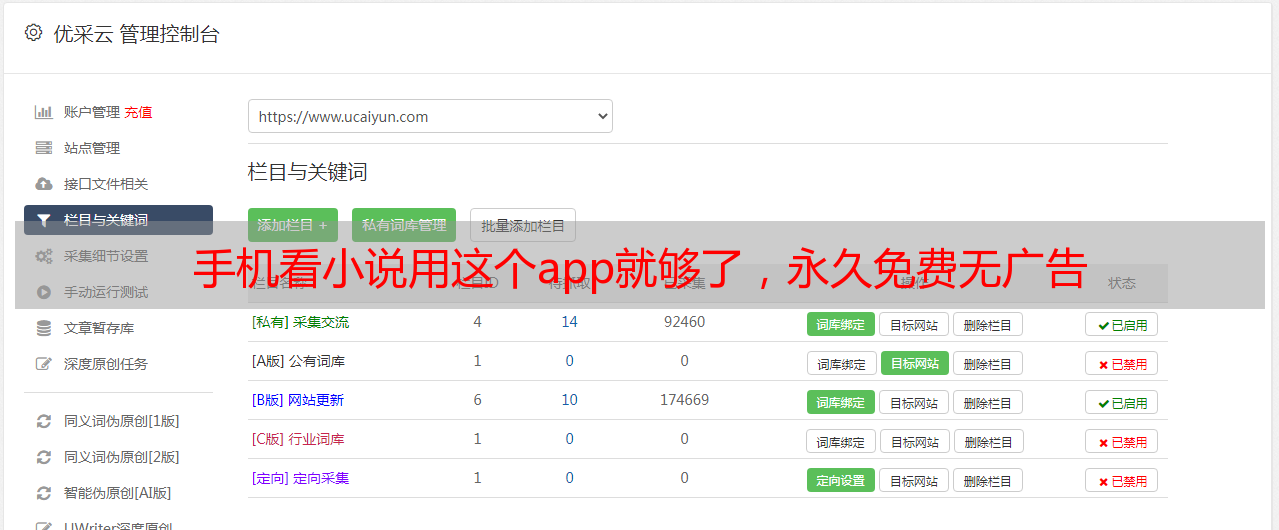1279x530 pixels.
Task: Click the 174669 collected count cell
Action: [x=684, y=400]
